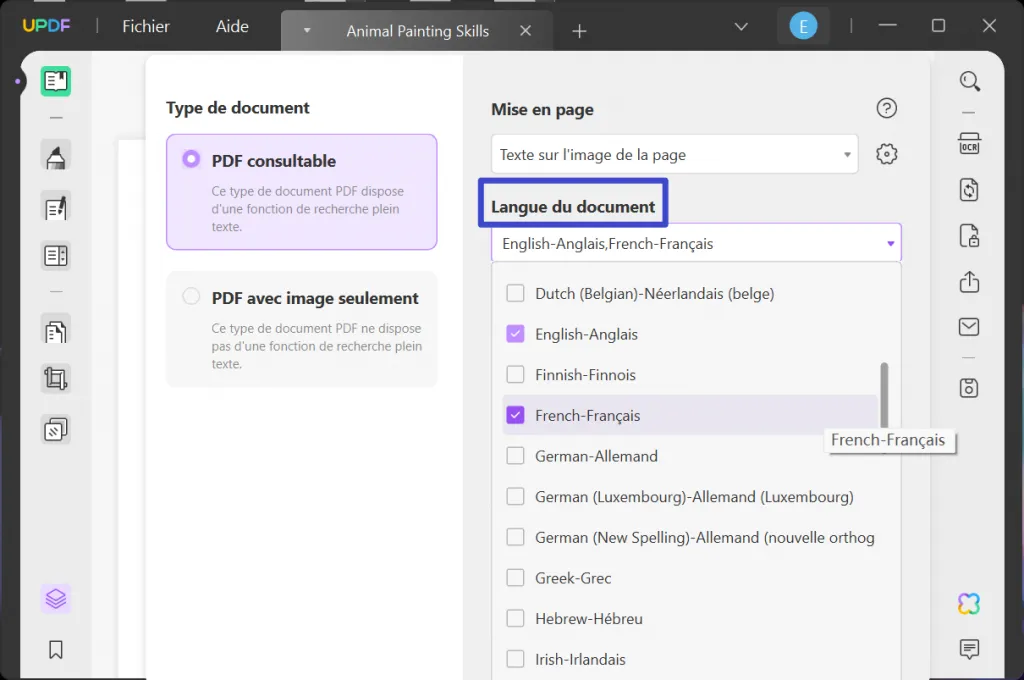Image resolution: width=1024 pixels, height=680 pixels.
Task: Click the purple layers icon in left sidebar
Action: coord(55,598)
